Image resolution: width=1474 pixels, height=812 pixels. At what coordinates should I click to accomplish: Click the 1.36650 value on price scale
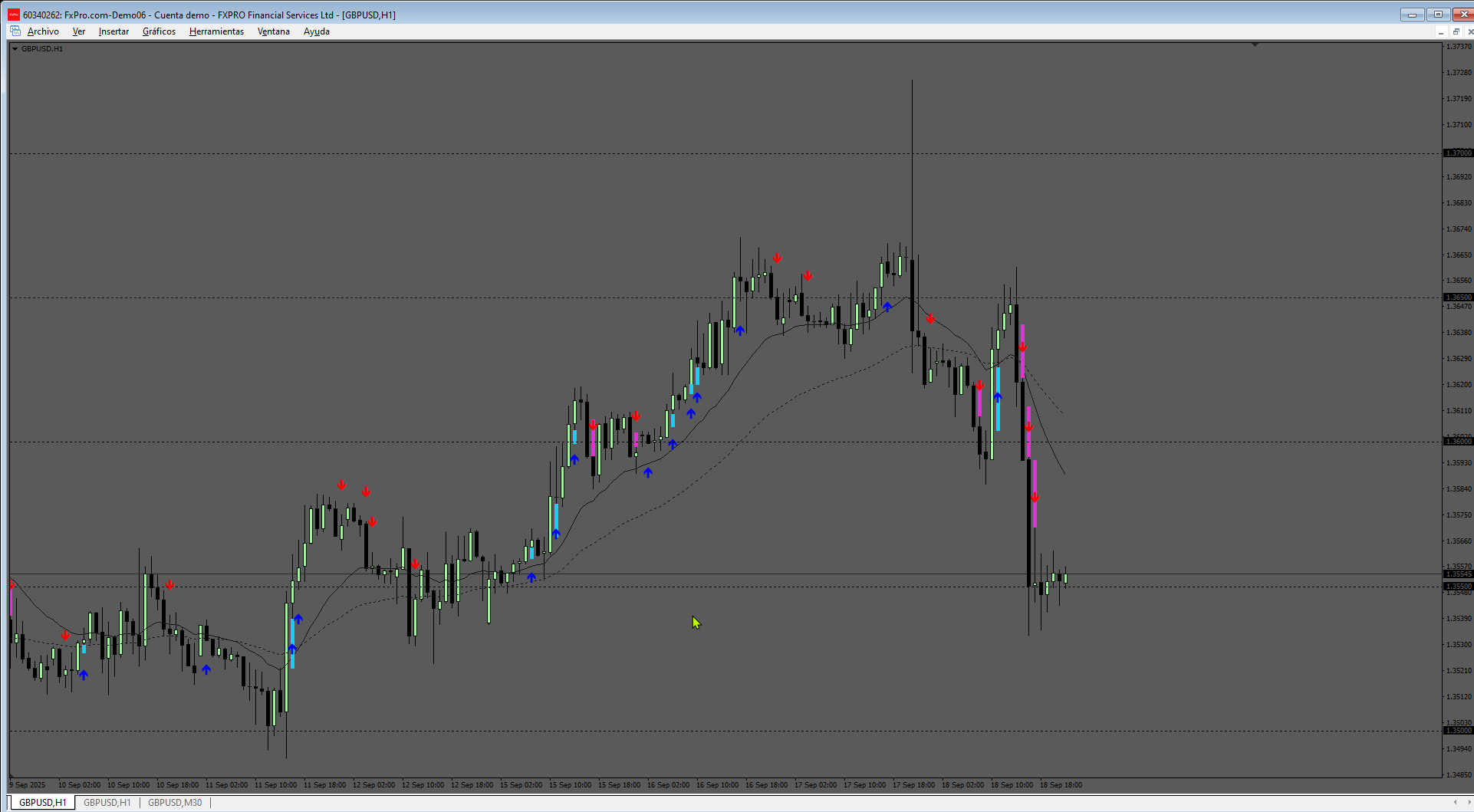click(x=1459, y=255)
